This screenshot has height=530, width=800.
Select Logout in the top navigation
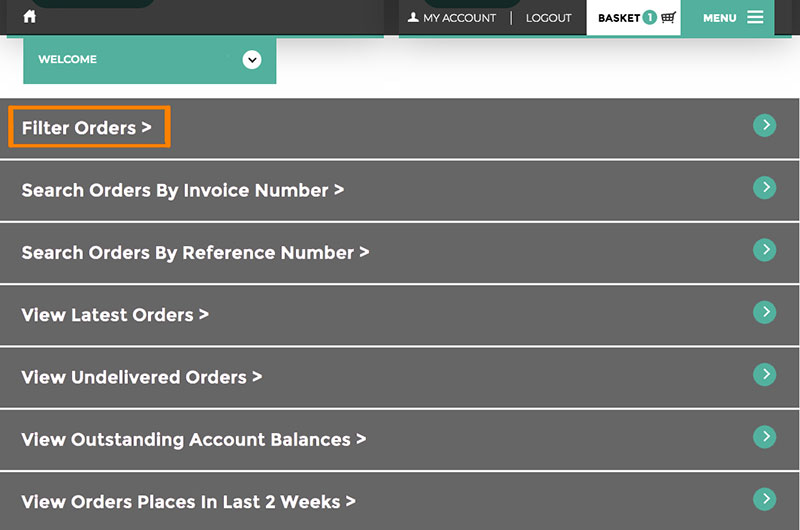(x=548, y=18)
